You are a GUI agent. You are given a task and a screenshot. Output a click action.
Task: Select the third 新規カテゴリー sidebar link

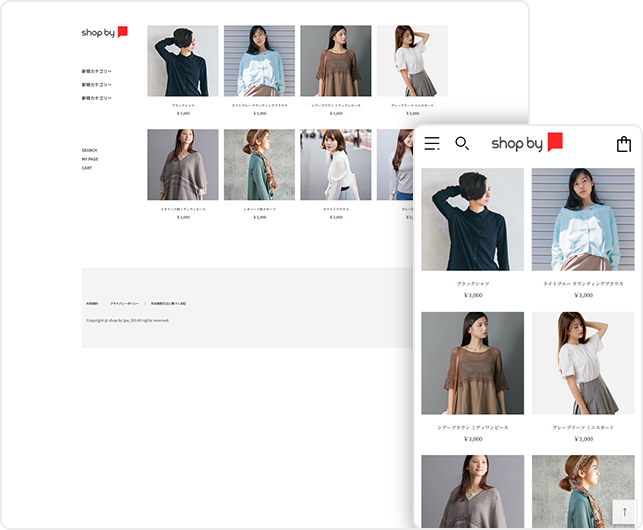pyautogui.click(x=96, y=98)
